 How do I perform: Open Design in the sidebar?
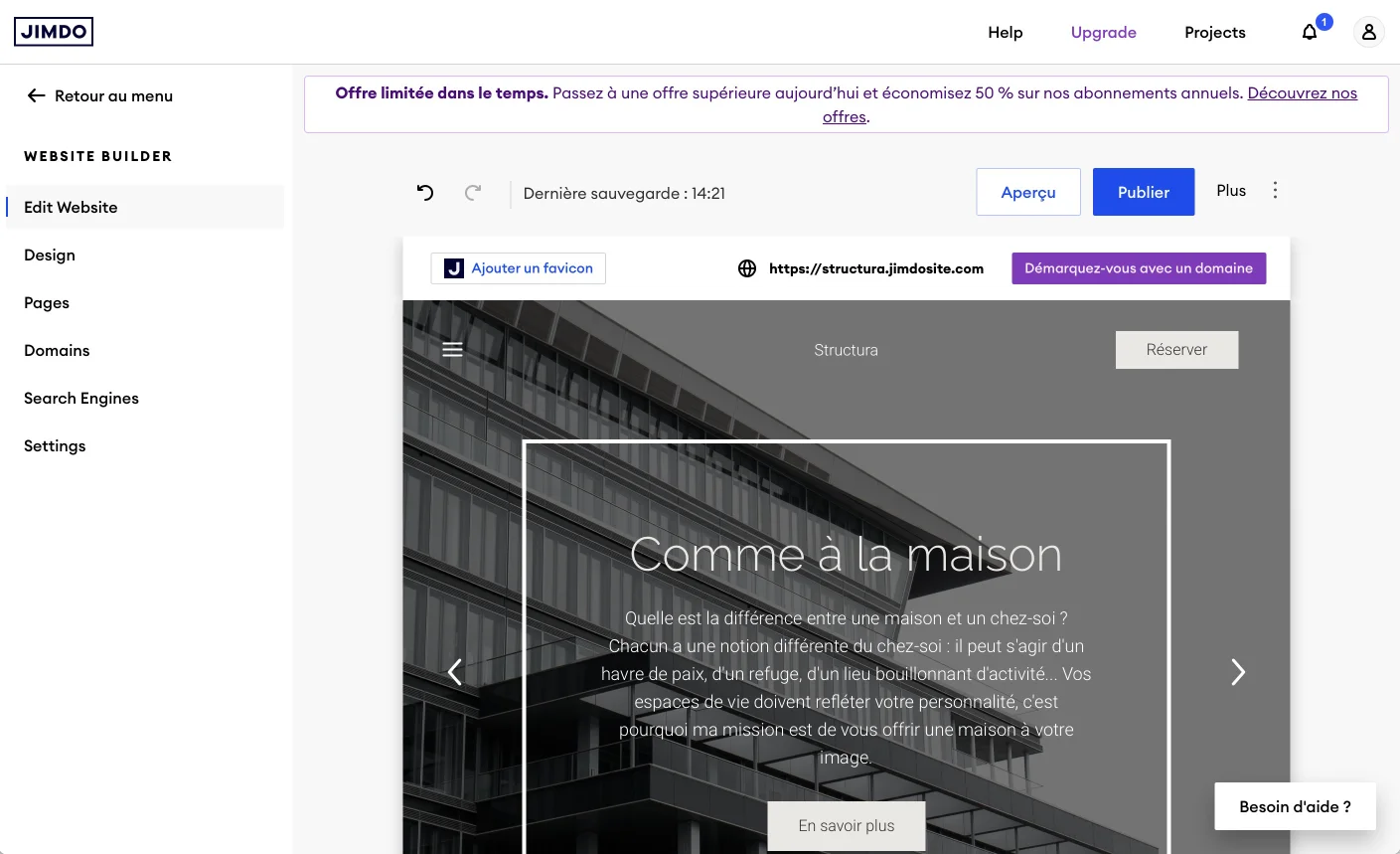(50, 255)
